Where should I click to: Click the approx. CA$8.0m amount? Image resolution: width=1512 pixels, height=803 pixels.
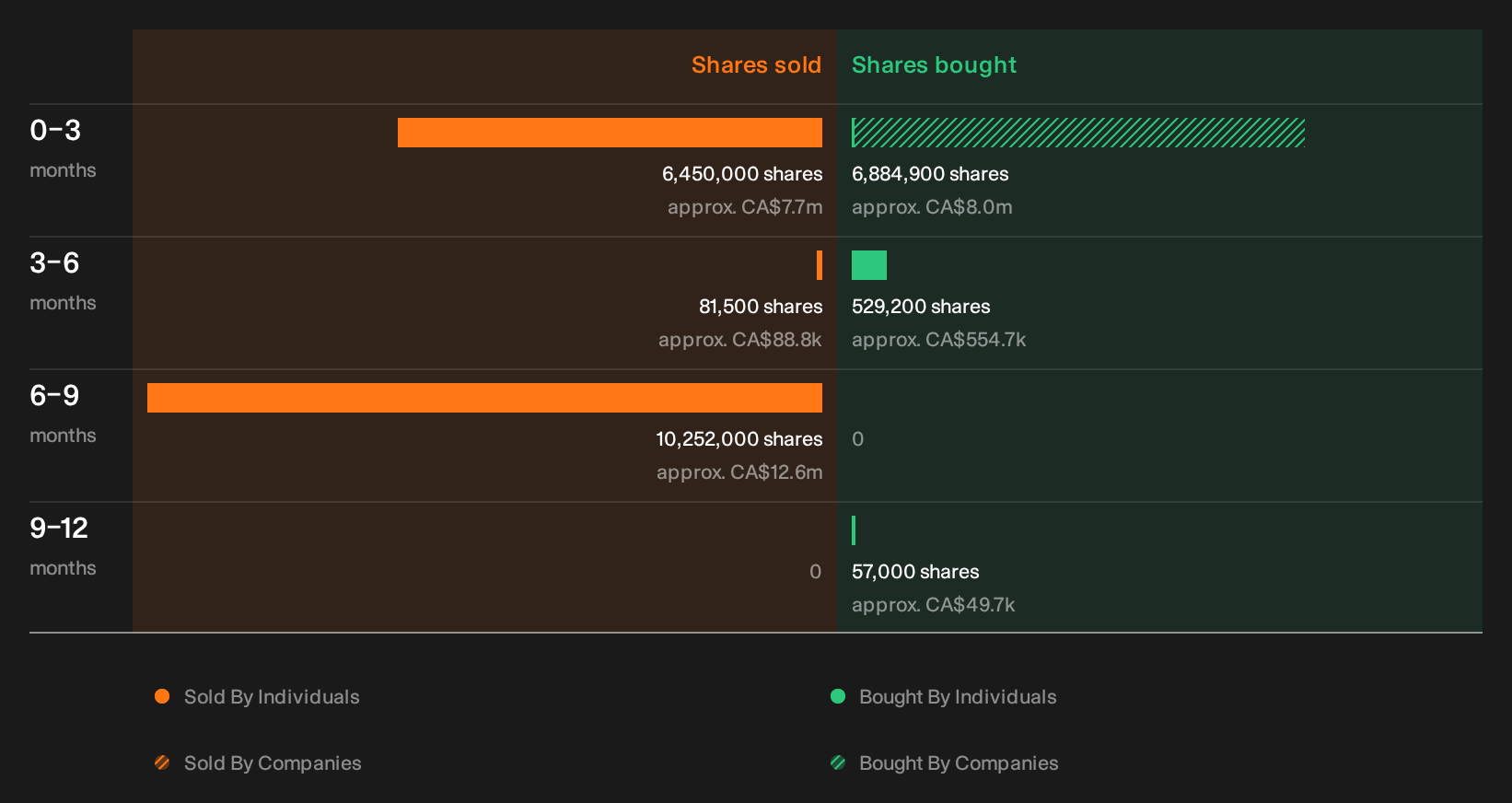932,207
